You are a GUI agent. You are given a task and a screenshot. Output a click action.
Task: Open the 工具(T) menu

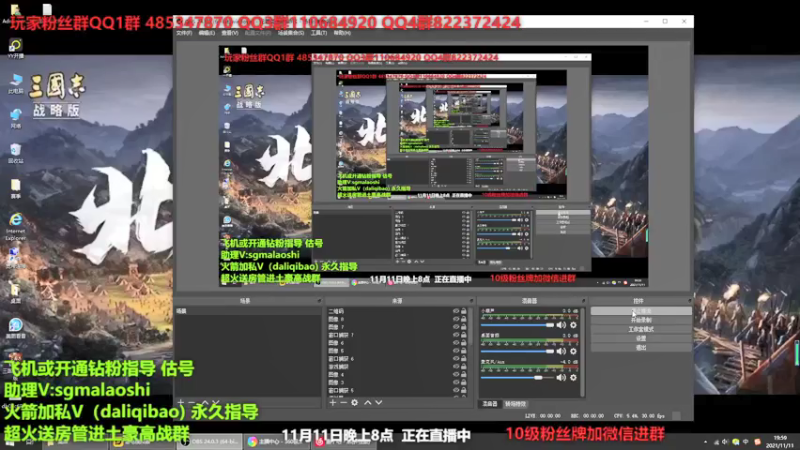319,33
